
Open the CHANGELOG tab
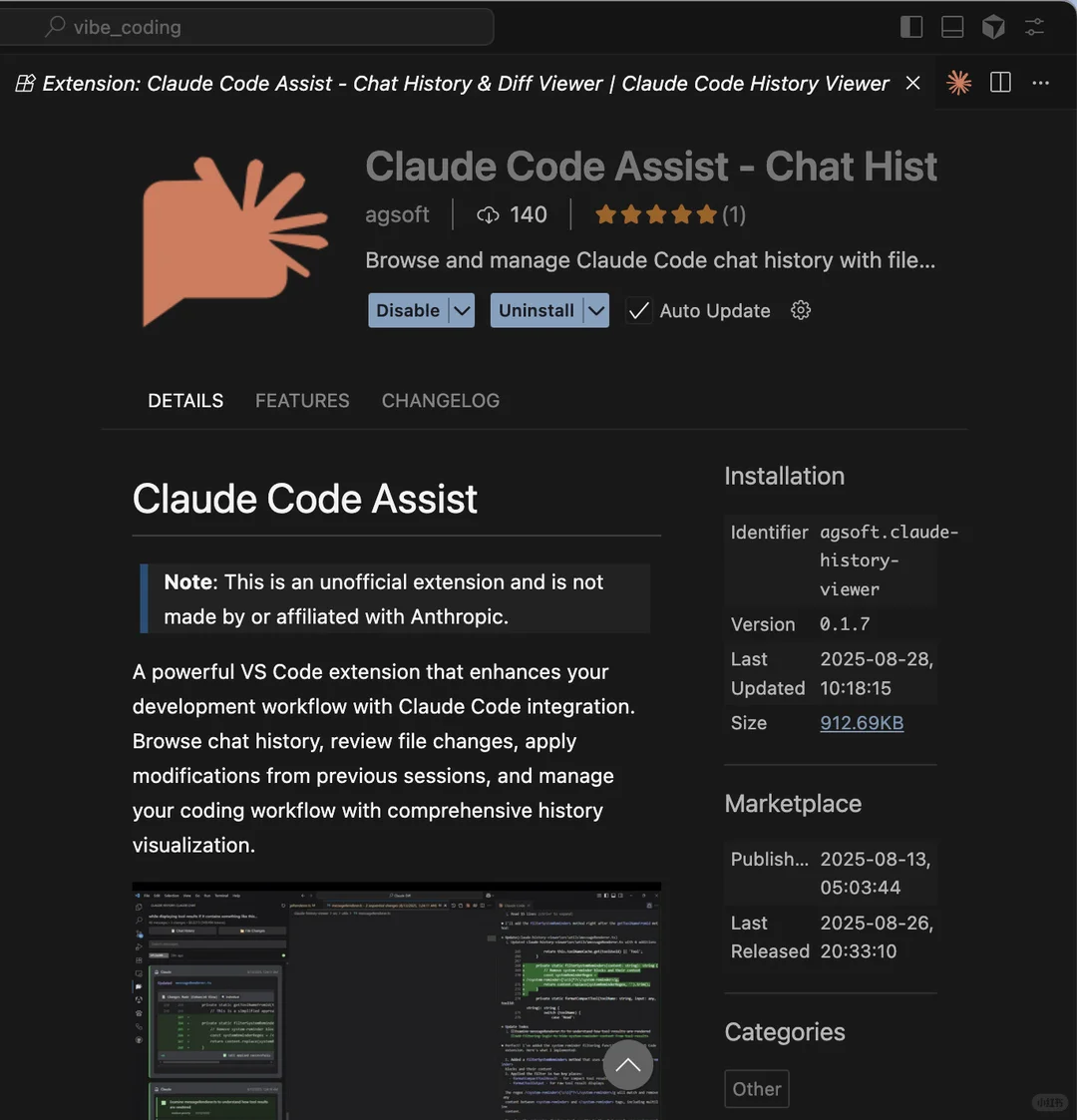click(441, 401)
